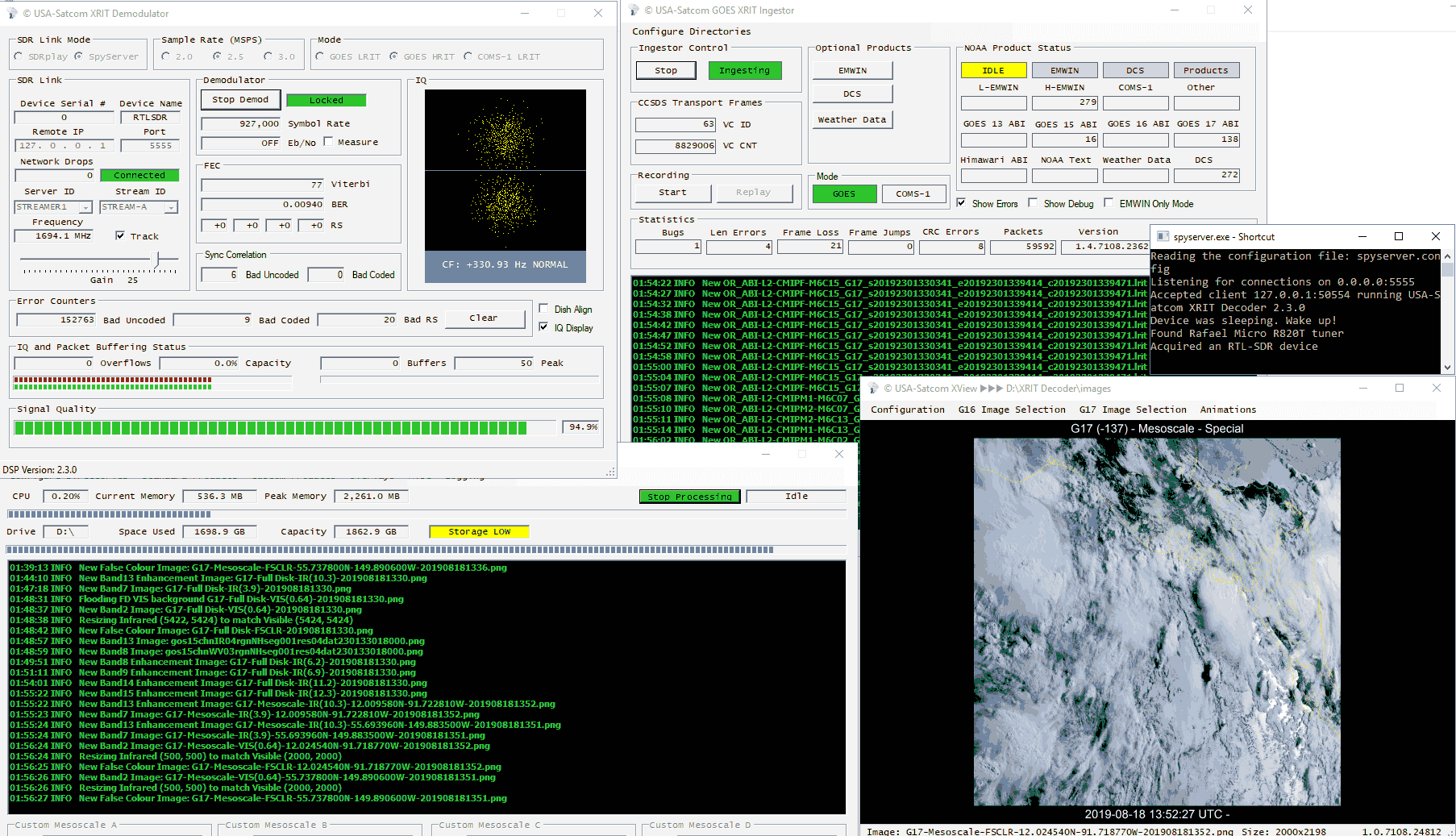
Task: Click log line 'New Band2 Image: G17-Mesoscale-VIS(0.64)-55.737800N'
Action: 252,777
